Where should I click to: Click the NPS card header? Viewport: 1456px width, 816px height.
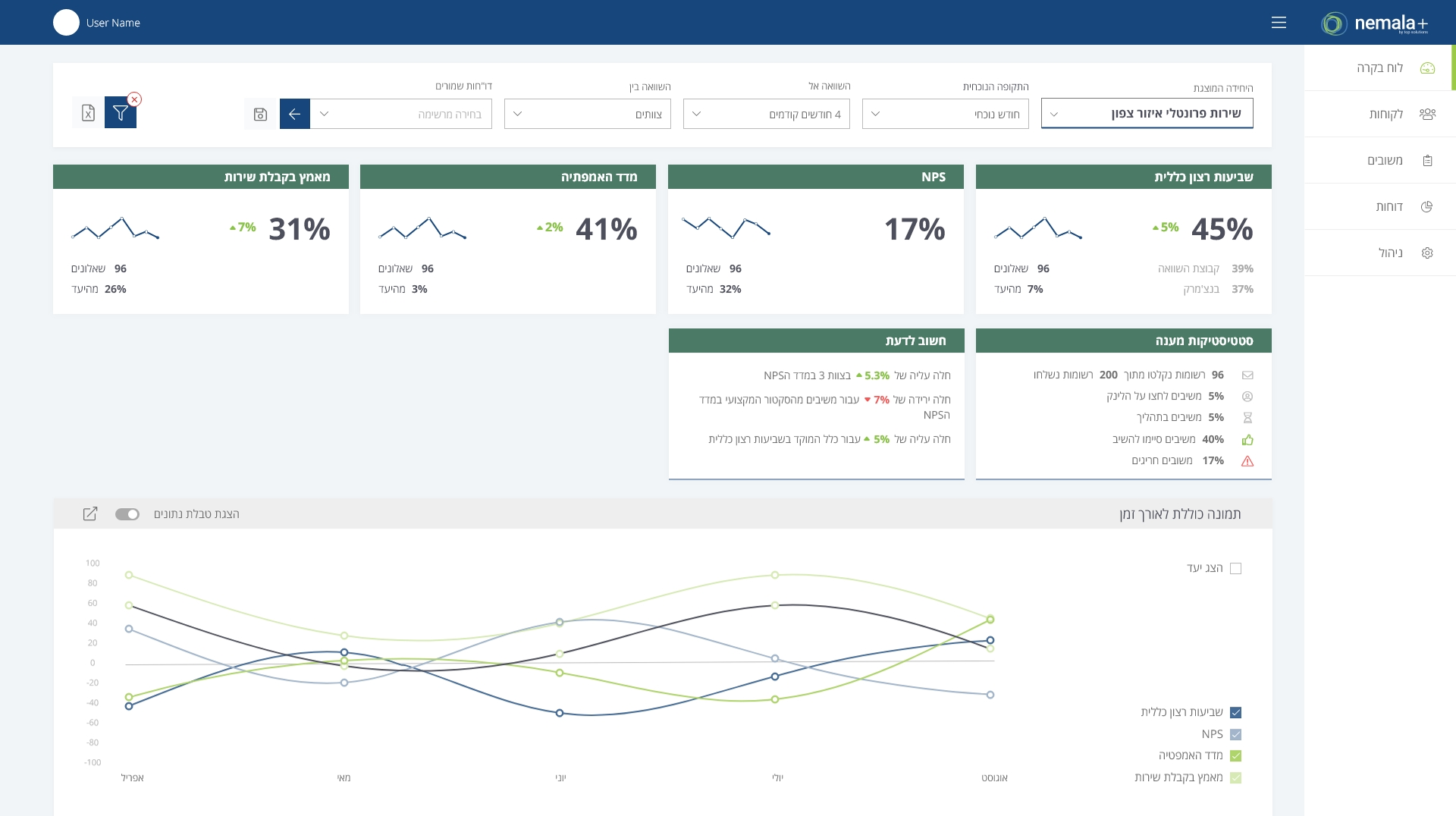[816, 177]
